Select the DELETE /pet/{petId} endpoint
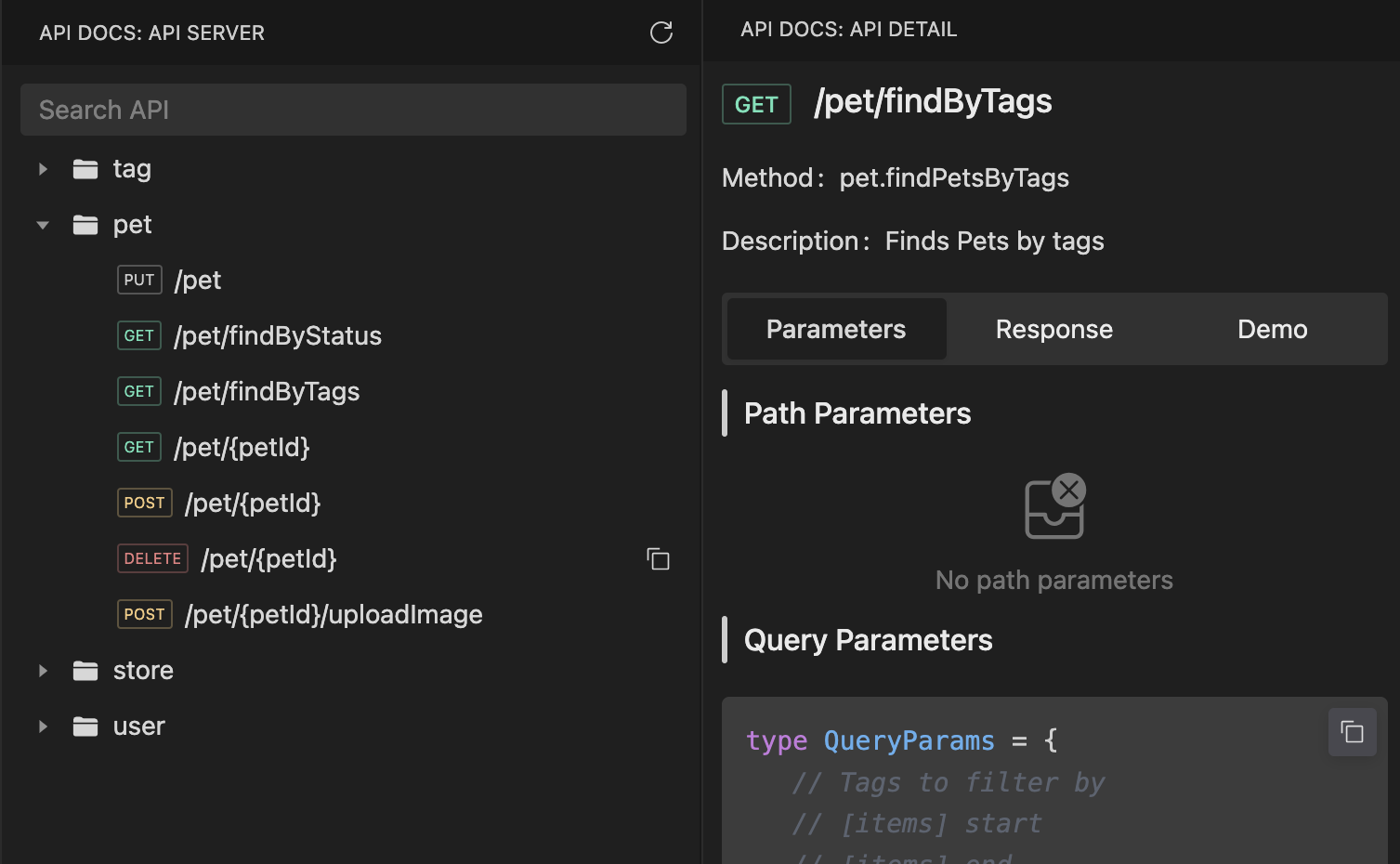 point(268,558)
